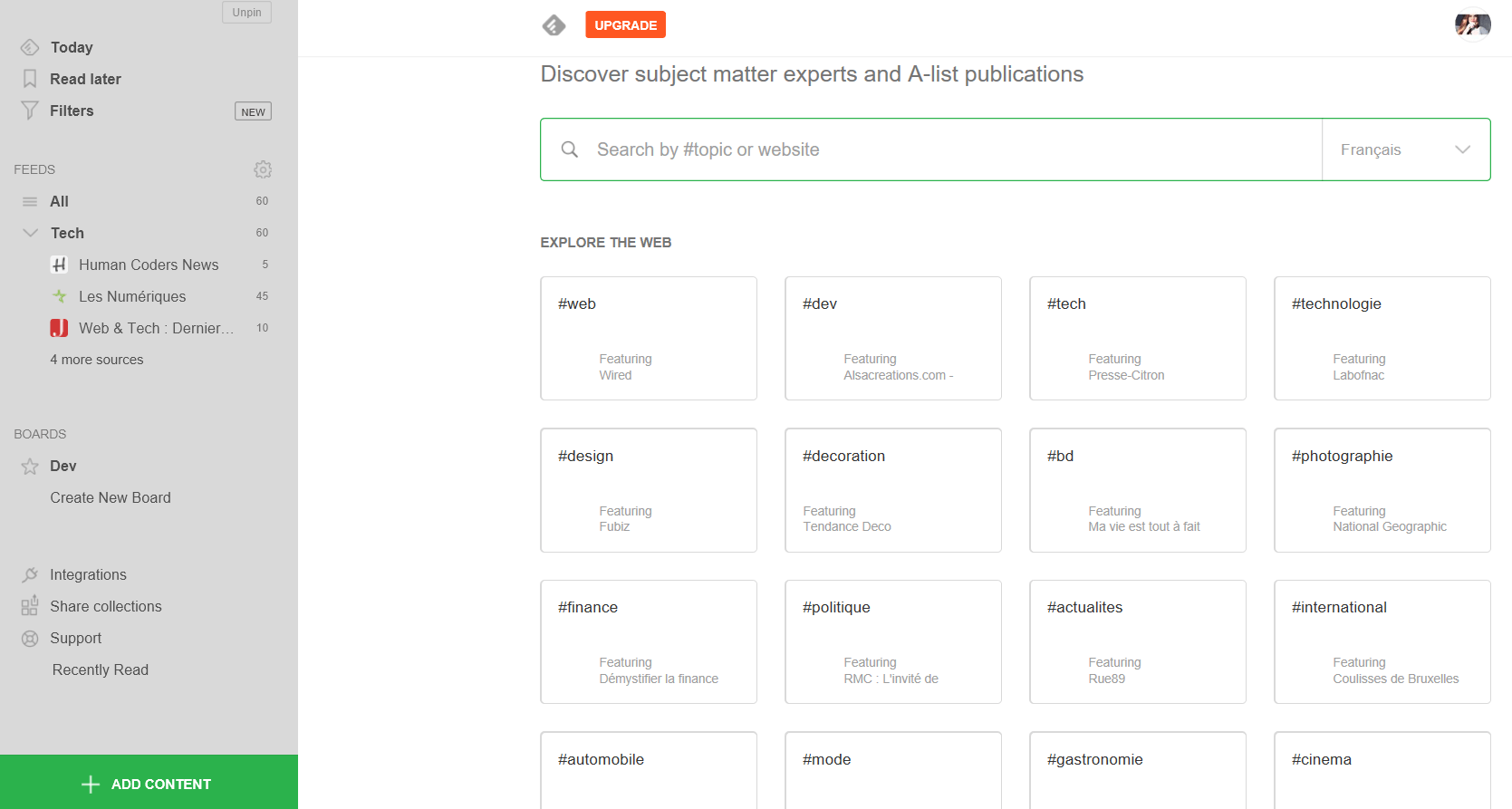The height and width of the screenshot is (809, 1512).
Task: Focus the topic or website search field
Action: point(931,149)
